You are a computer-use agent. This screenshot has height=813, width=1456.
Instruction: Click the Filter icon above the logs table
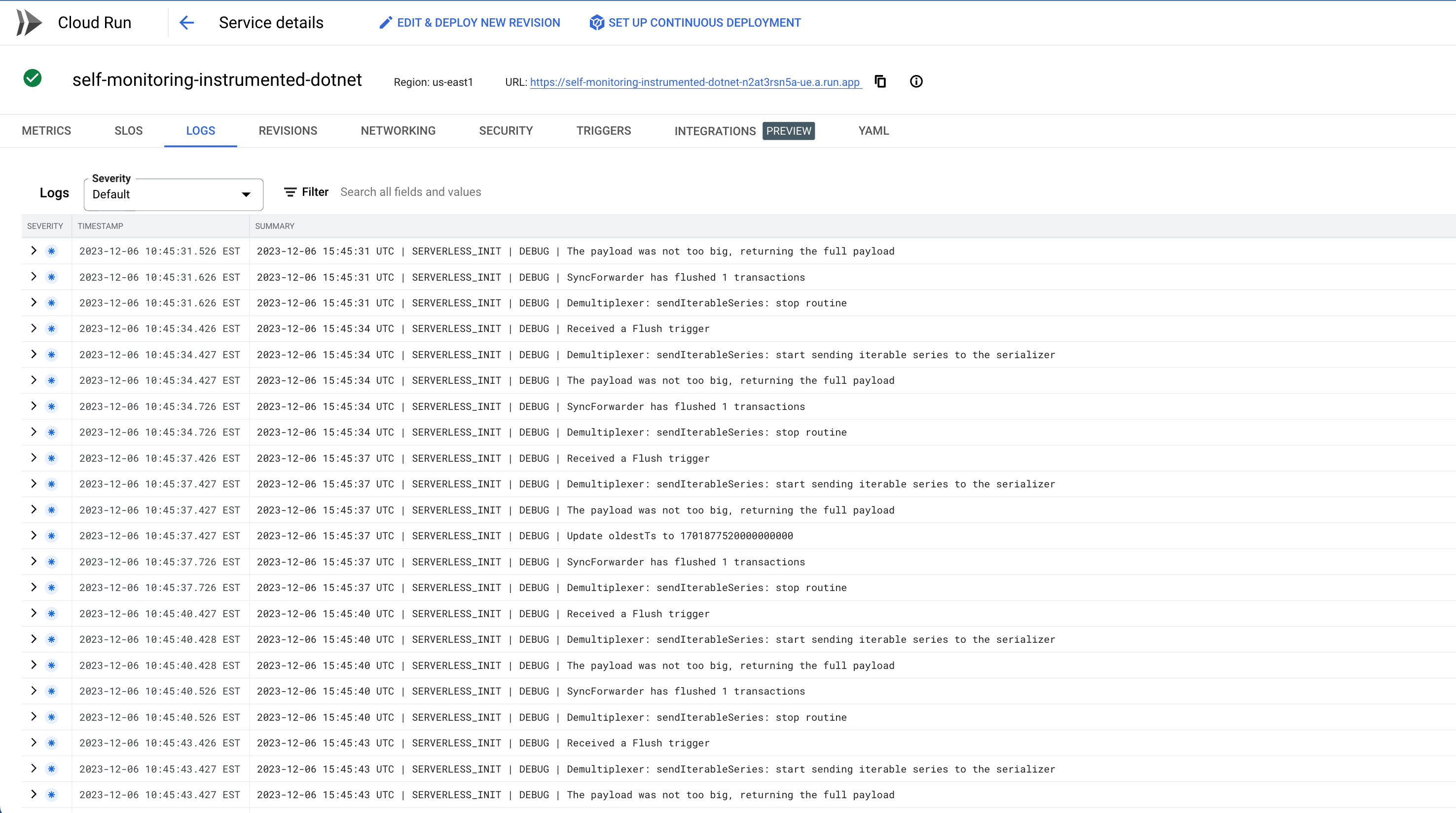click(290, 192)
